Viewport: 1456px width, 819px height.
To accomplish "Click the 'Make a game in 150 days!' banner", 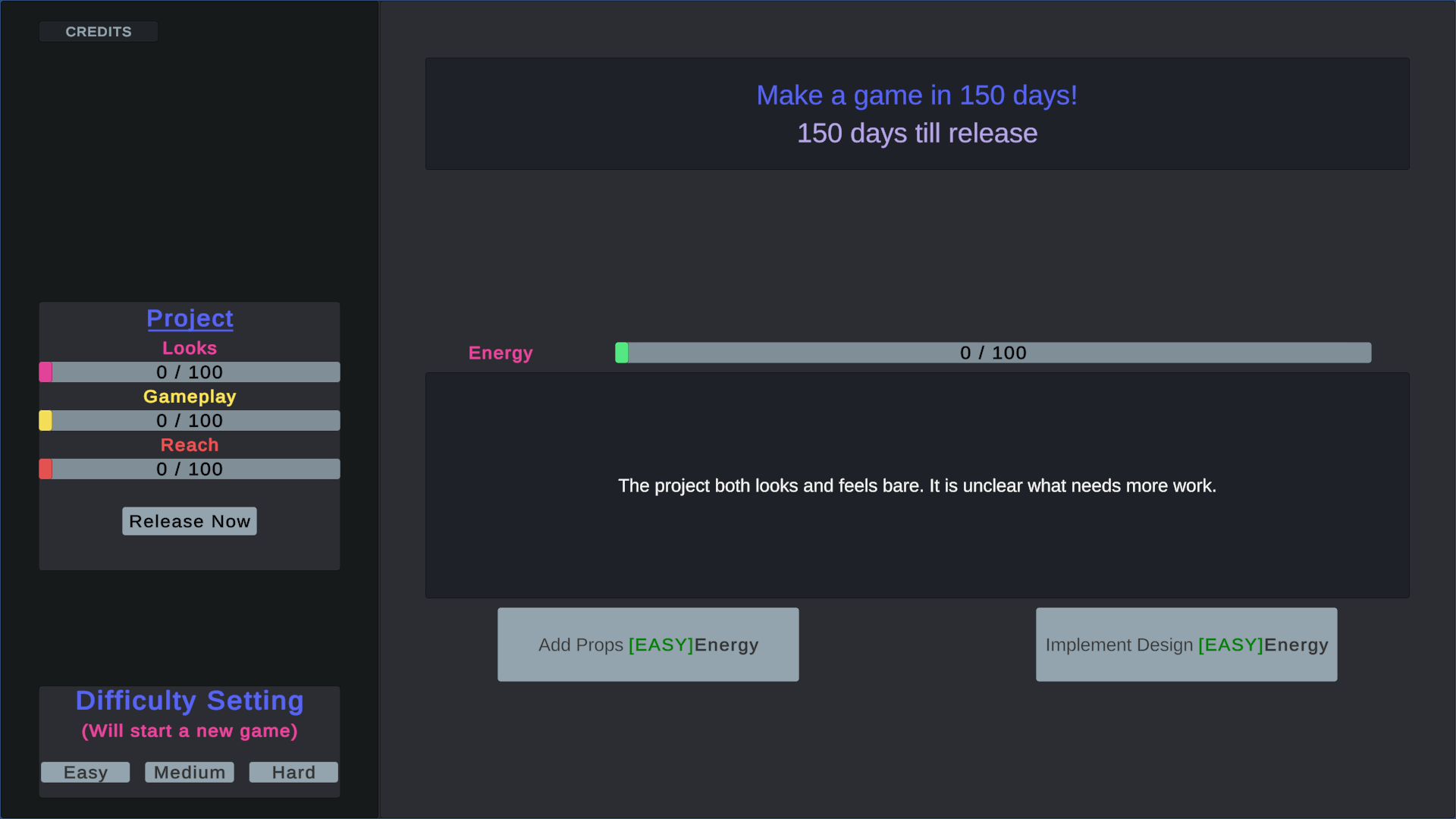I will tap(916, 96).
